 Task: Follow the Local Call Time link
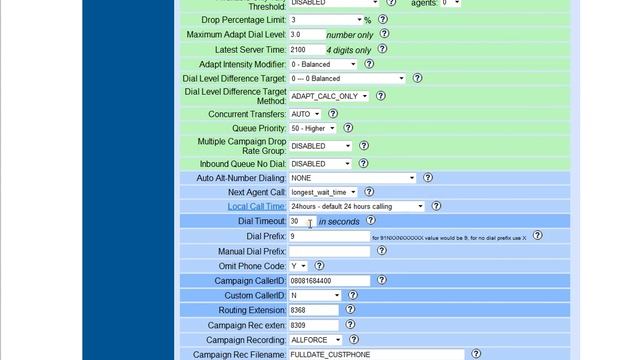[256, 207]
